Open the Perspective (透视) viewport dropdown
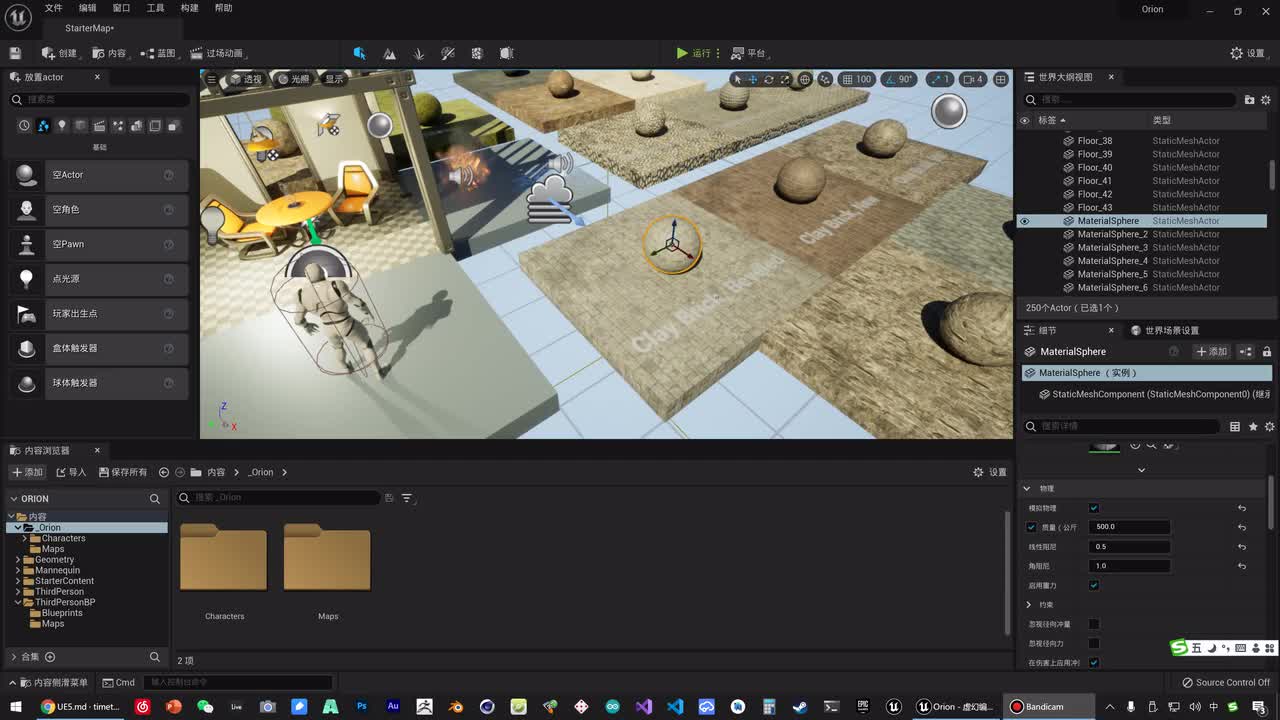Viewport: 1280px width, 720px height. 246,79
